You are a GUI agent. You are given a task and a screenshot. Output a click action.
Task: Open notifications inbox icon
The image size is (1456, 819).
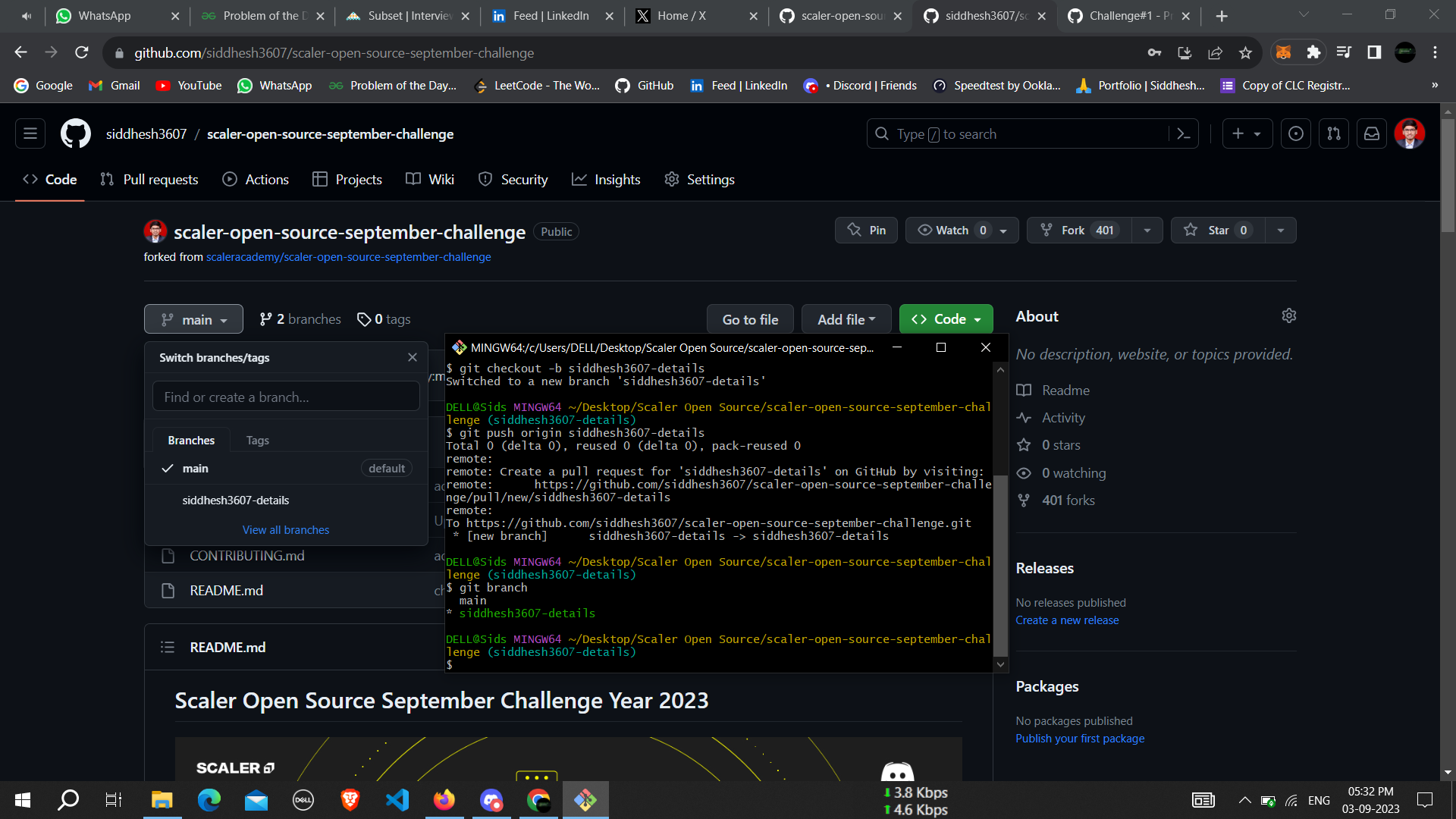[x=1371, y=133]
